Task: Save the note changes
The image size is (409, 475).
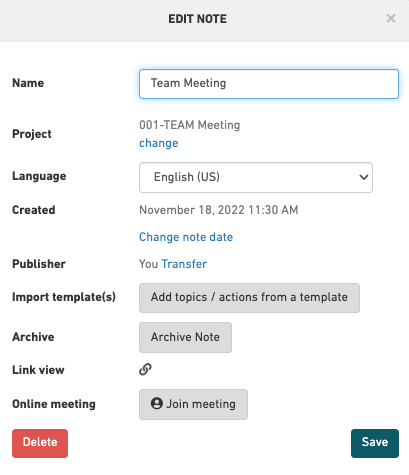Action: point(375,443)
